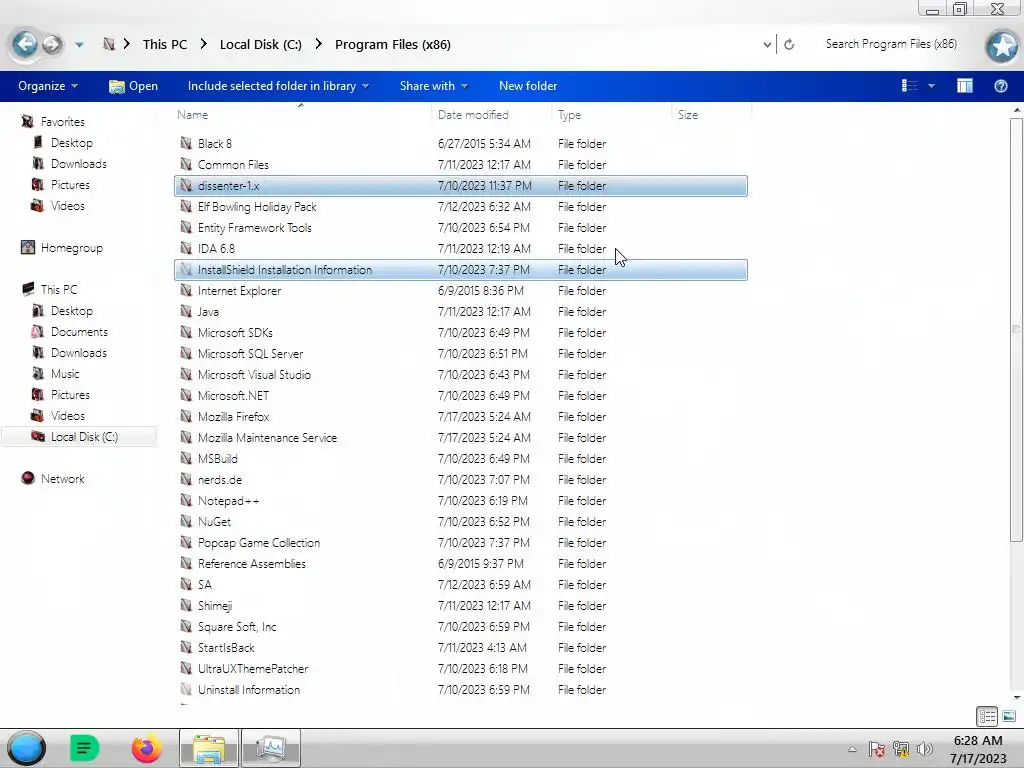Select the Mozilla Maintenance Service folder name

tap(267, 438)
